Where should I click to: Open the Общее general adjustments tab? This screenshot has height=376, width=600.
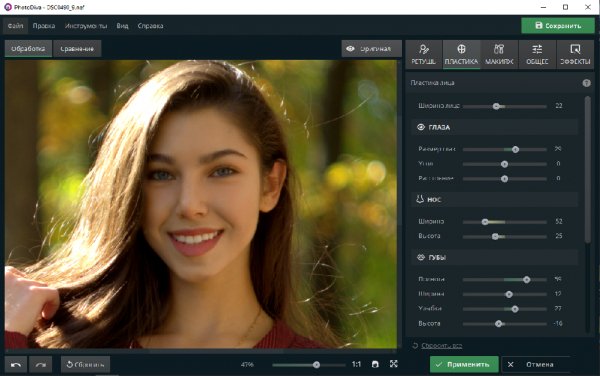pos(537,54)
